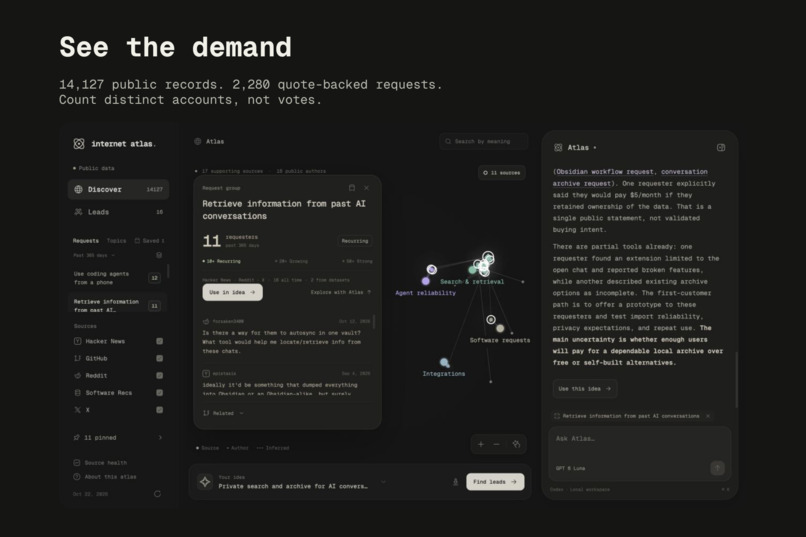
Task: Select 'Use coding agents from a phone' request
Action: click(x=117, y=278)
